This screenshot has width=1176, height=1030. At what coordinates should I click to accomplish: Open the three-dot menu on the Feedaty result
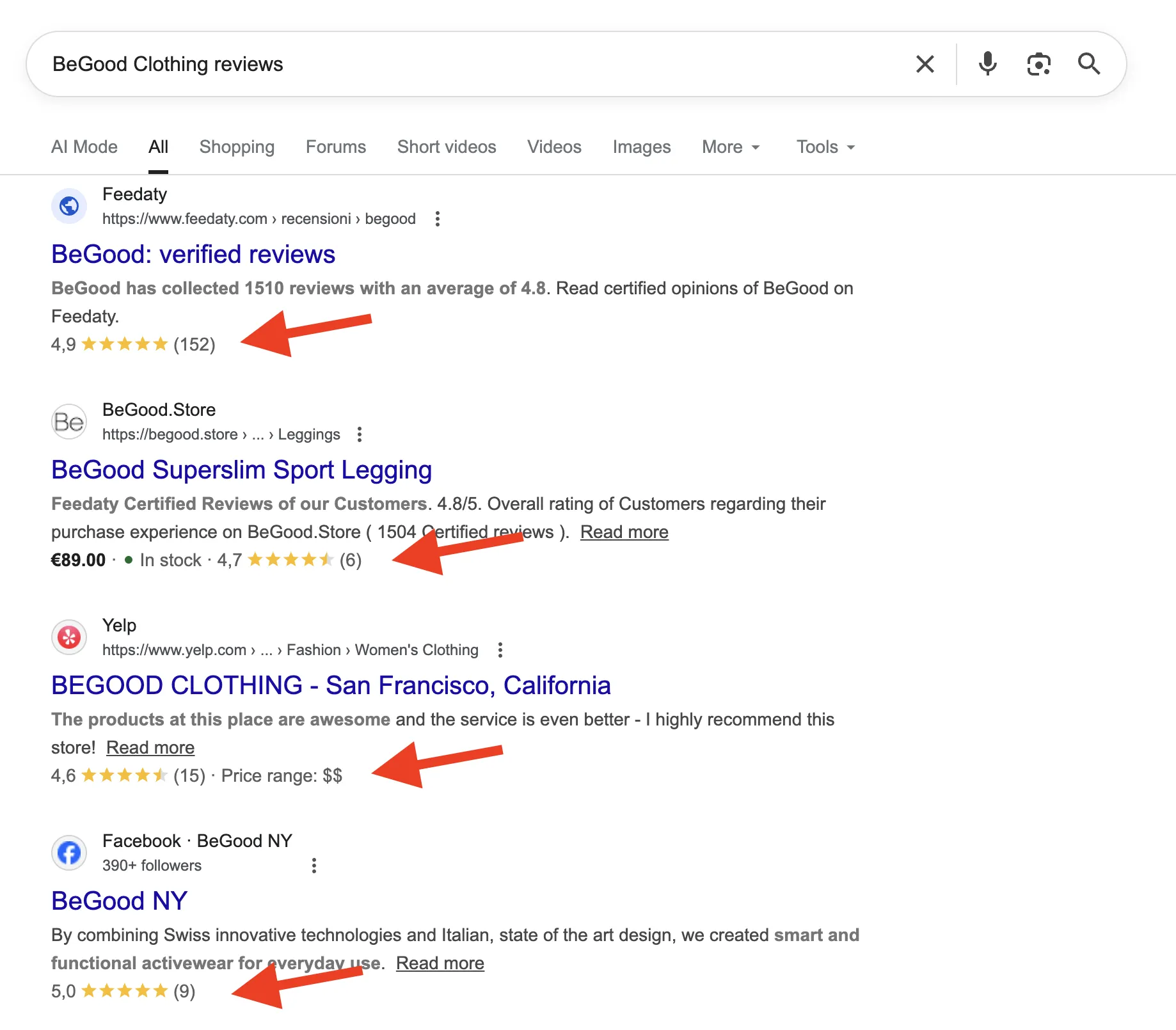pos(438,219)
